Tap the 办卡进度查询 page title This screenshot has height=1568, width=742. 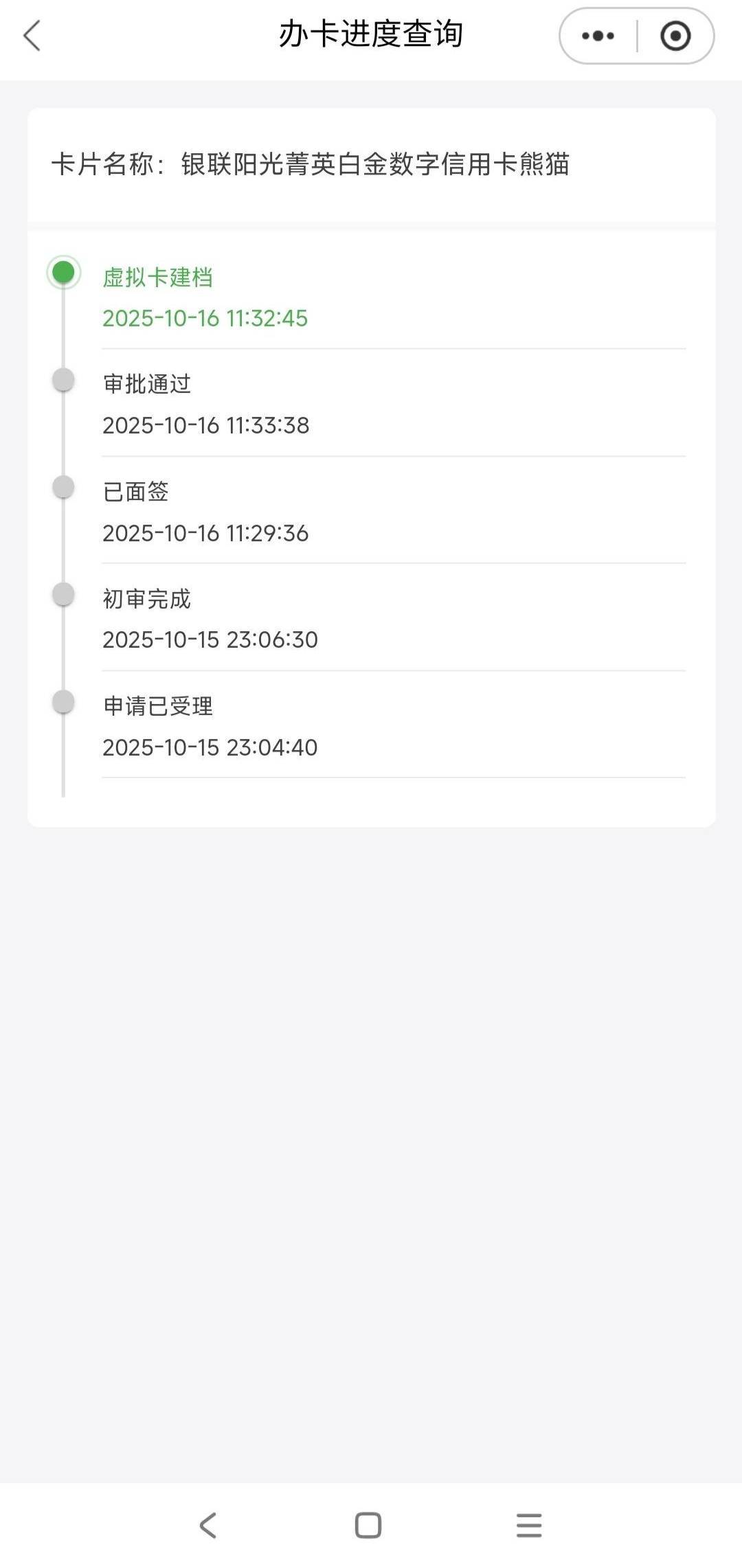[371, 34]
